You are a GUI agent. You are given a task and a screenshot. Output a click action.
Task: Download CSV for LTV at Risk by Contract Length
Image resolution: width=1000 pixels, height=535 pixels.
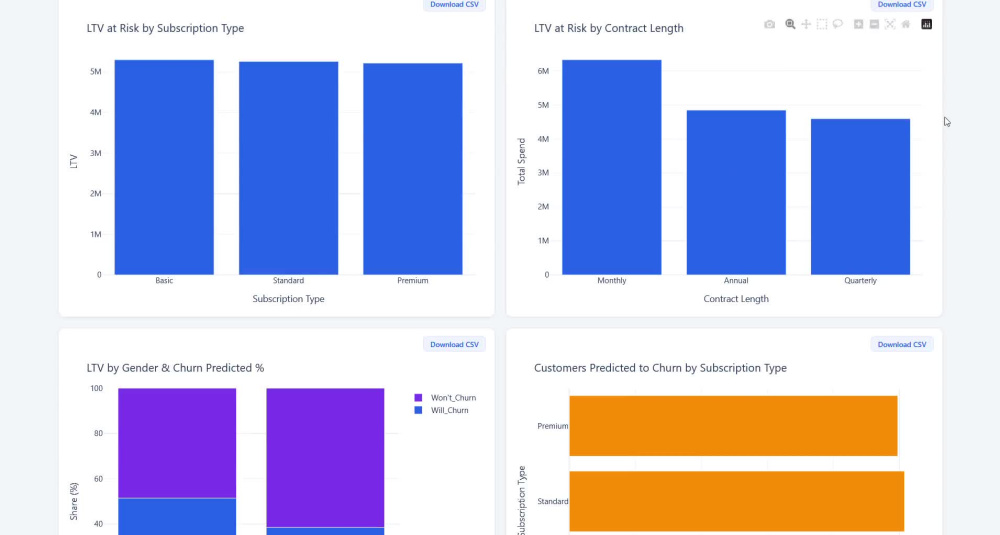[x=902, y=4]
